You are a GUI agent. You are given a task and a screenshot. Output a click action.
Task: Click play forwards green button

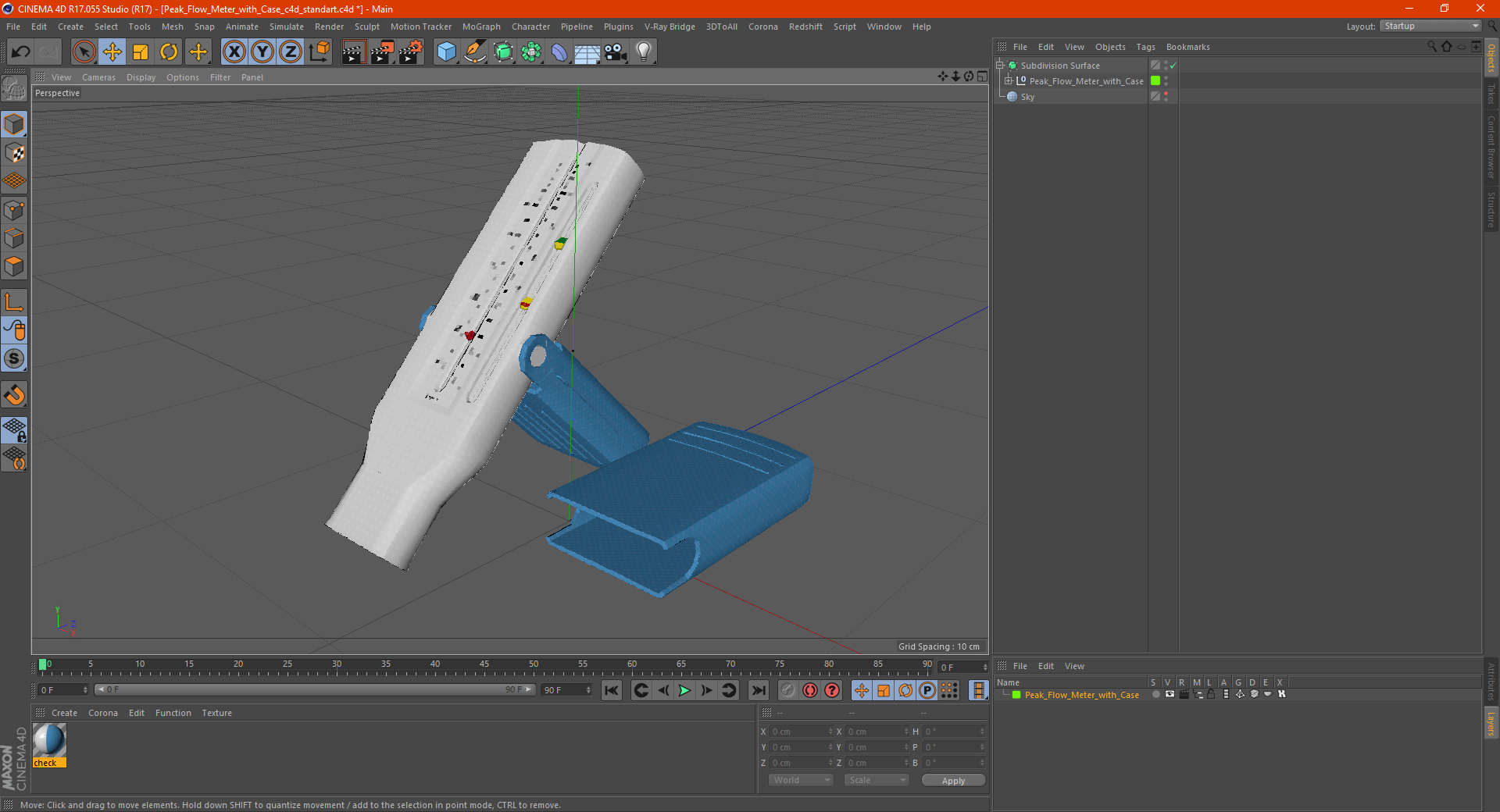point(684,690)
